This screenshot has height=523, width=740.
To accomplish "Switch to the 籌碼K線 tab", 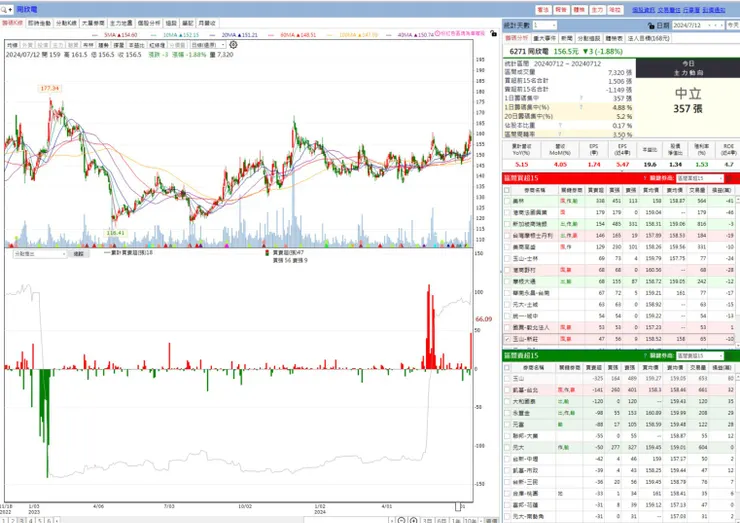I will pyautogui.click(x=12, y=23).
